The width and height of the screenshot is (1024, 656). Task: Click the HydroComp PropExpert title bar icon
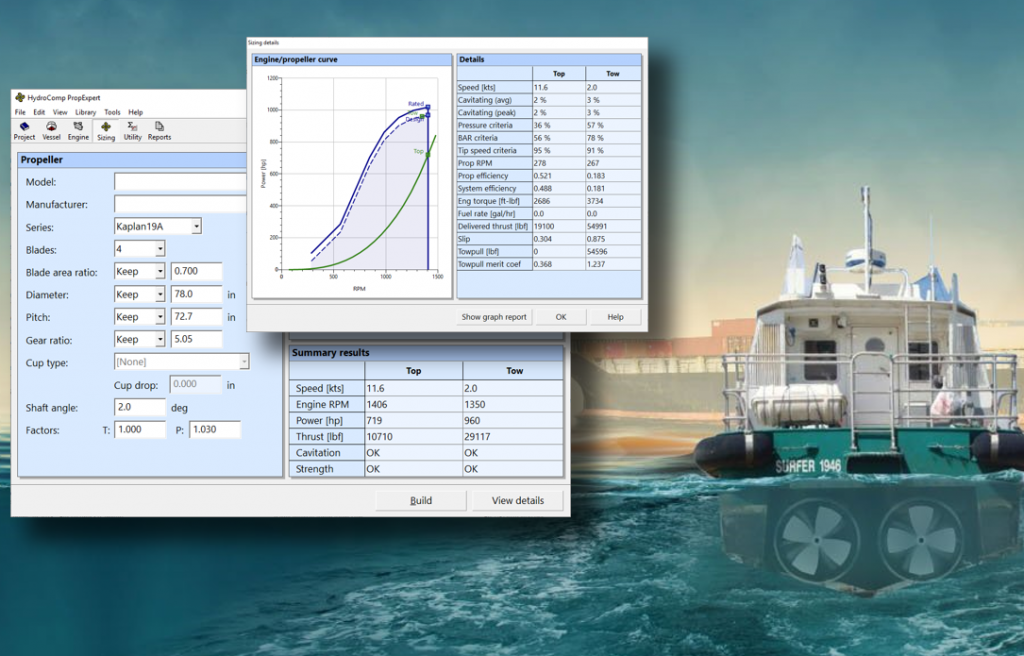19,97
